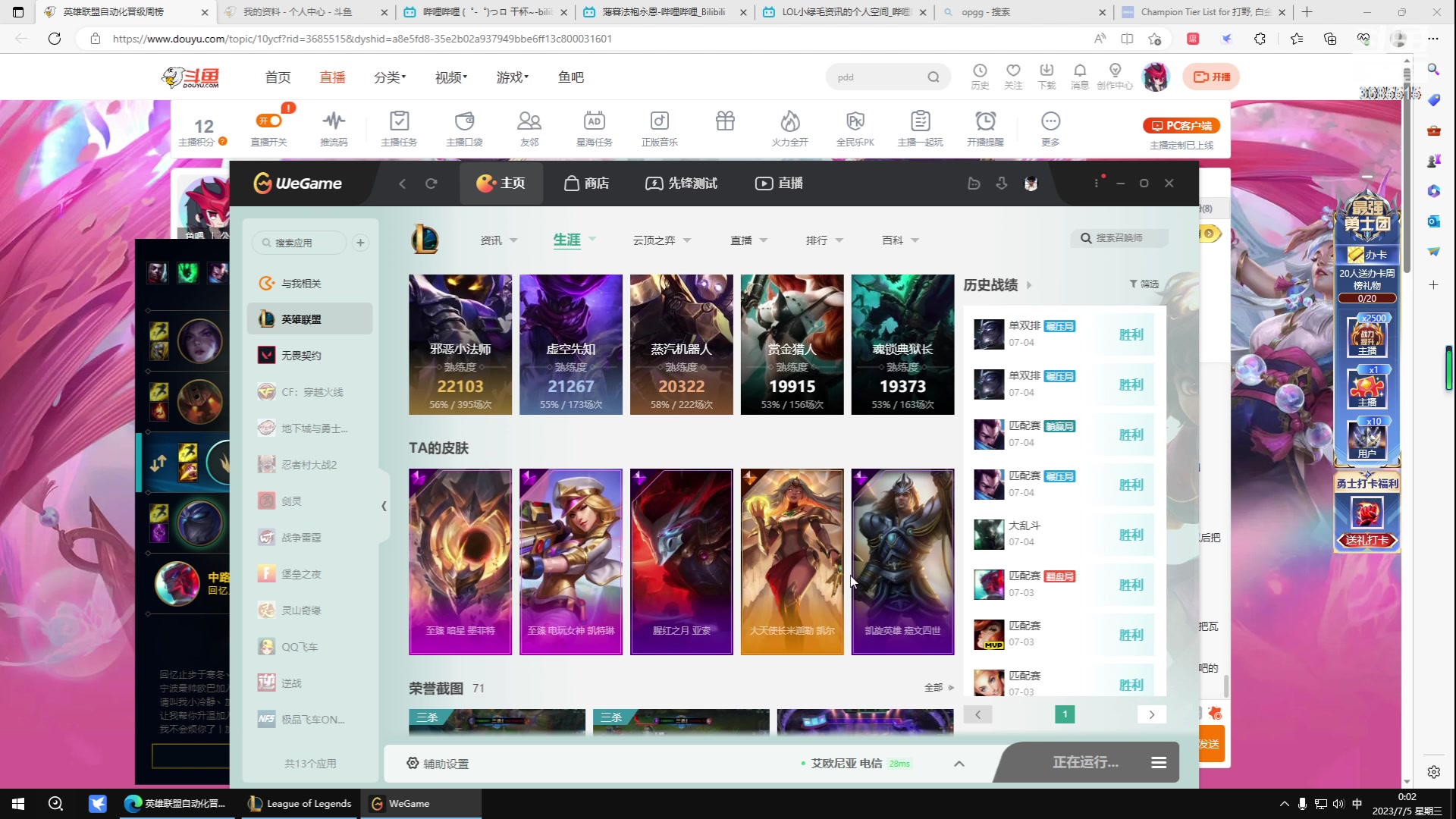Viewport: 1456px width, 819px height.
Task: Open the Windows Start menu
Action: click(18, 804)
